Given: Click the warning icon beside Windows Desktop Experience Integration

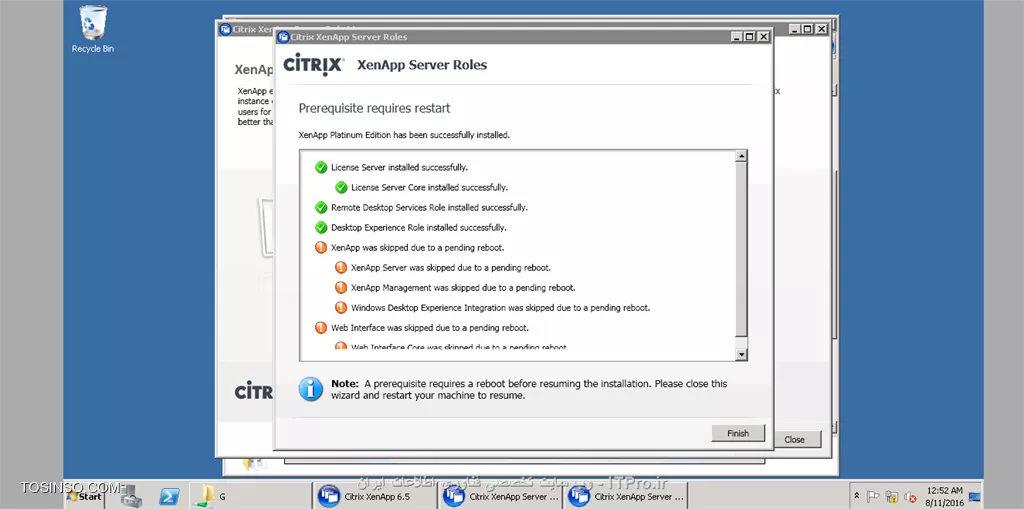Looking at the screenshot, I should (x=341, y=307).
